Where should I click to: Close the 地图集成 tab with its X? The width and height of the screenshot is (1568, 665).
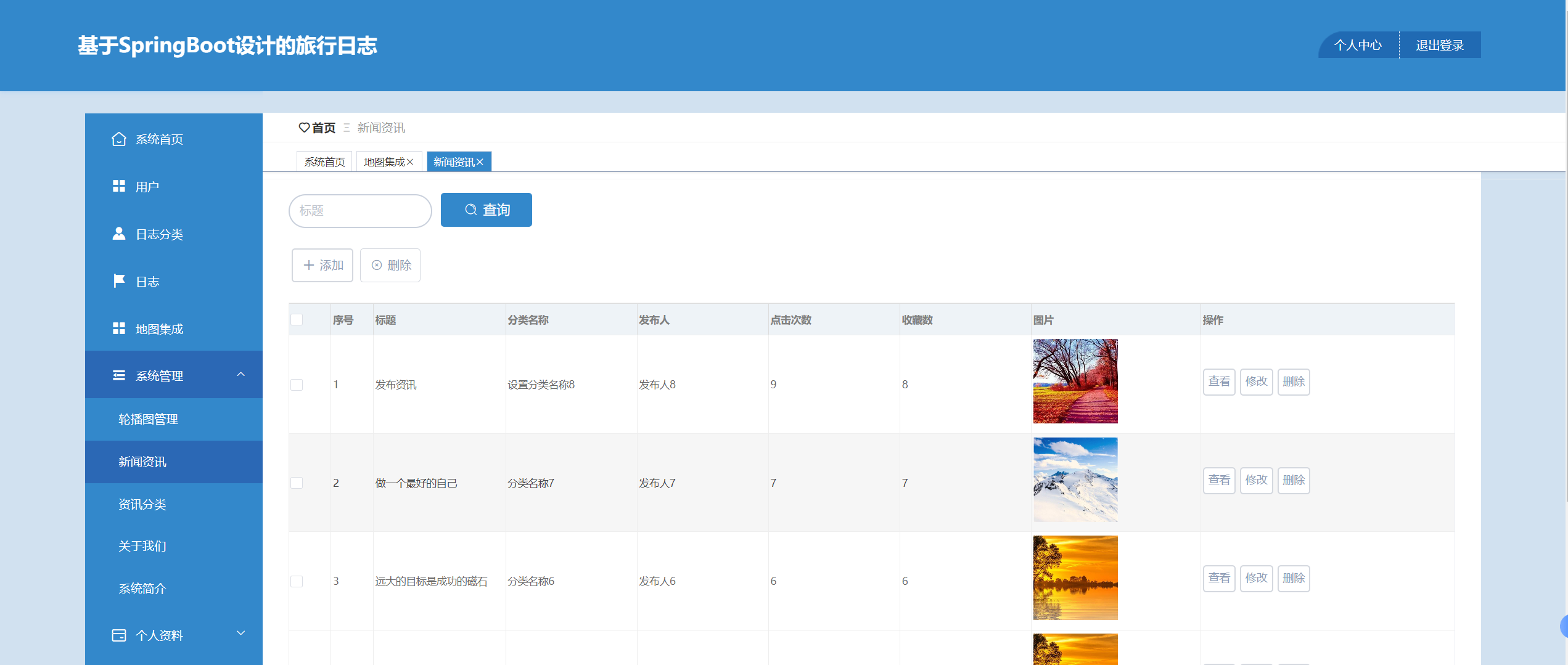[410, 162]
